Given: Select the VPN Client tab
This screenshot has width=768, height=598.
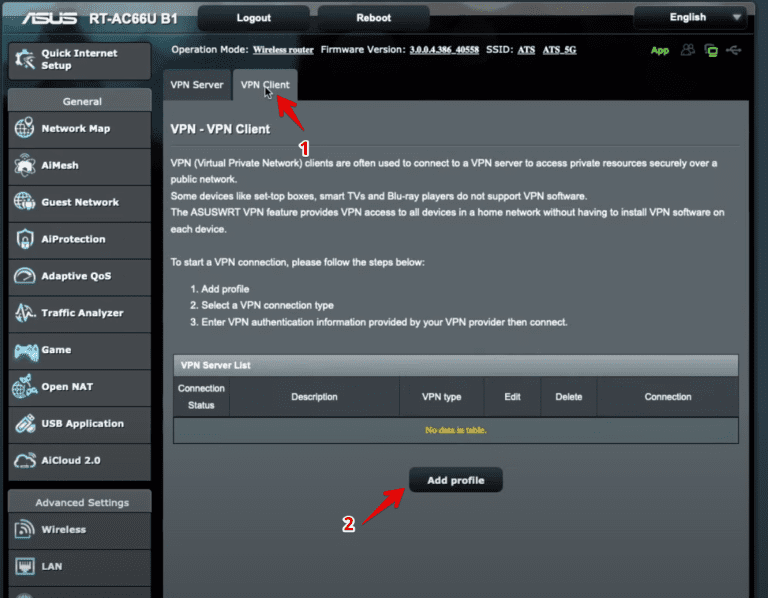Looking at the screenshot, I should click(x=265, y=86).
